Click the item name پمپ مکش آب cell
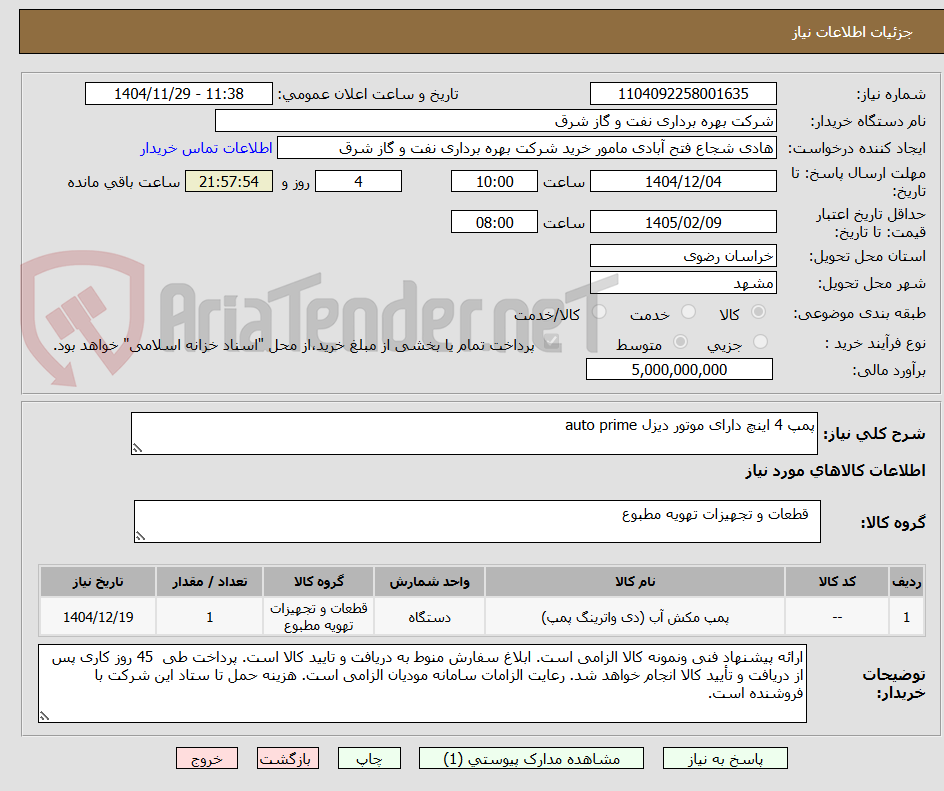 coord(635,617)
